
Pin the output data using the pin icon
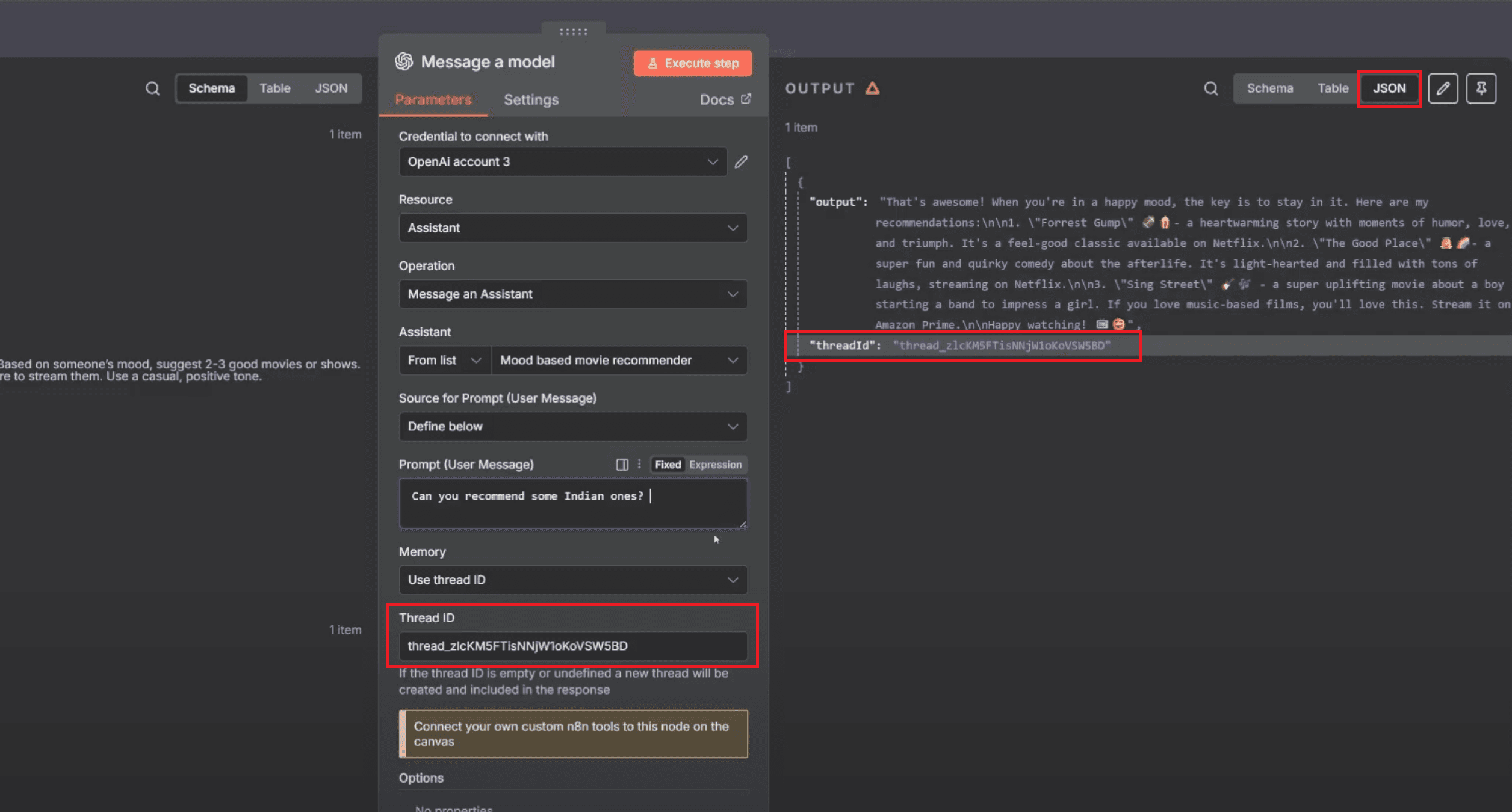1481,88
